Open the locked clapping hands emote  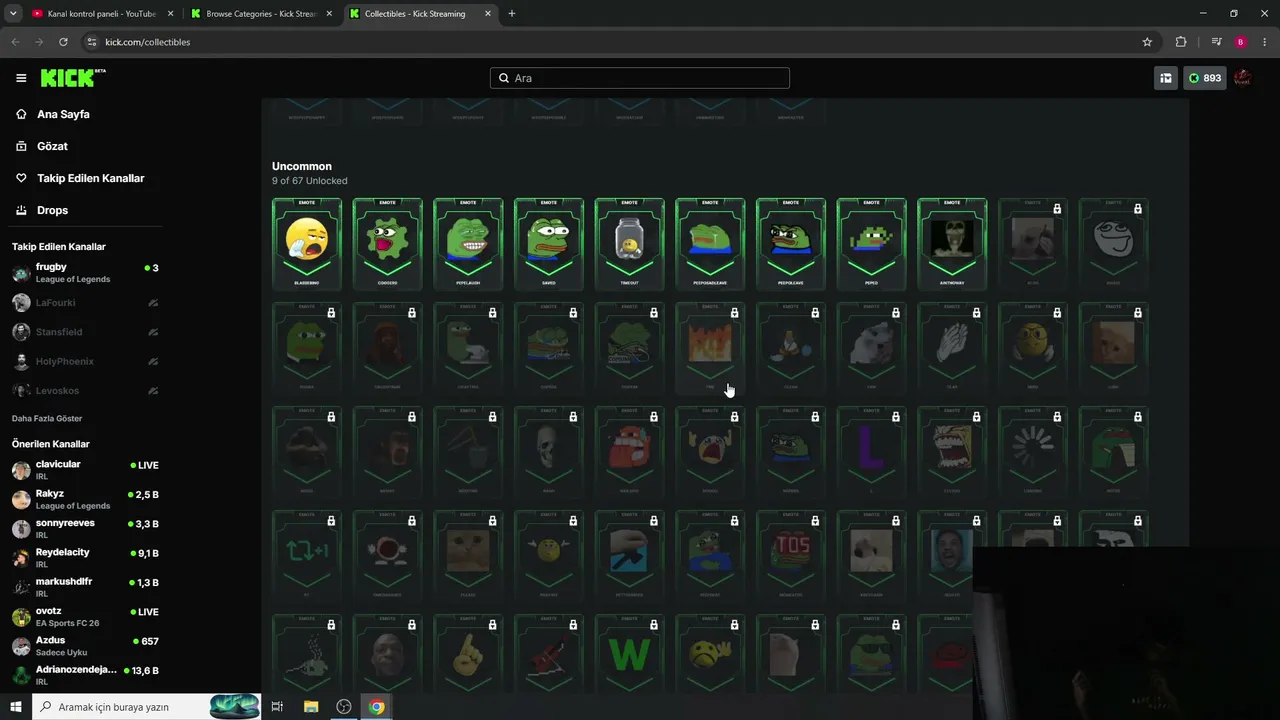point(952,348)
